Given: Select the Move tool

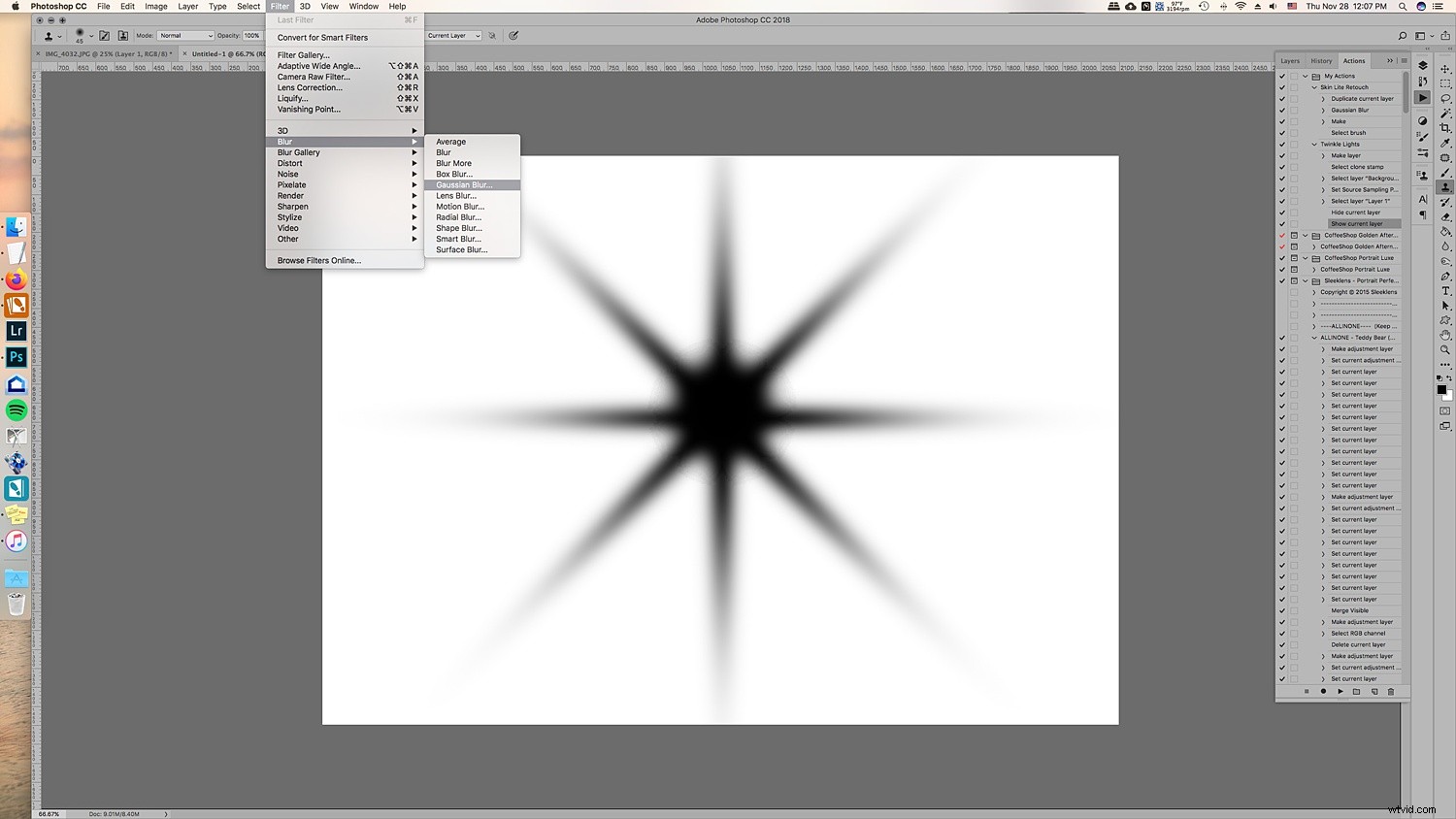Looking at the screenshot, I should tap(1443, 70).
